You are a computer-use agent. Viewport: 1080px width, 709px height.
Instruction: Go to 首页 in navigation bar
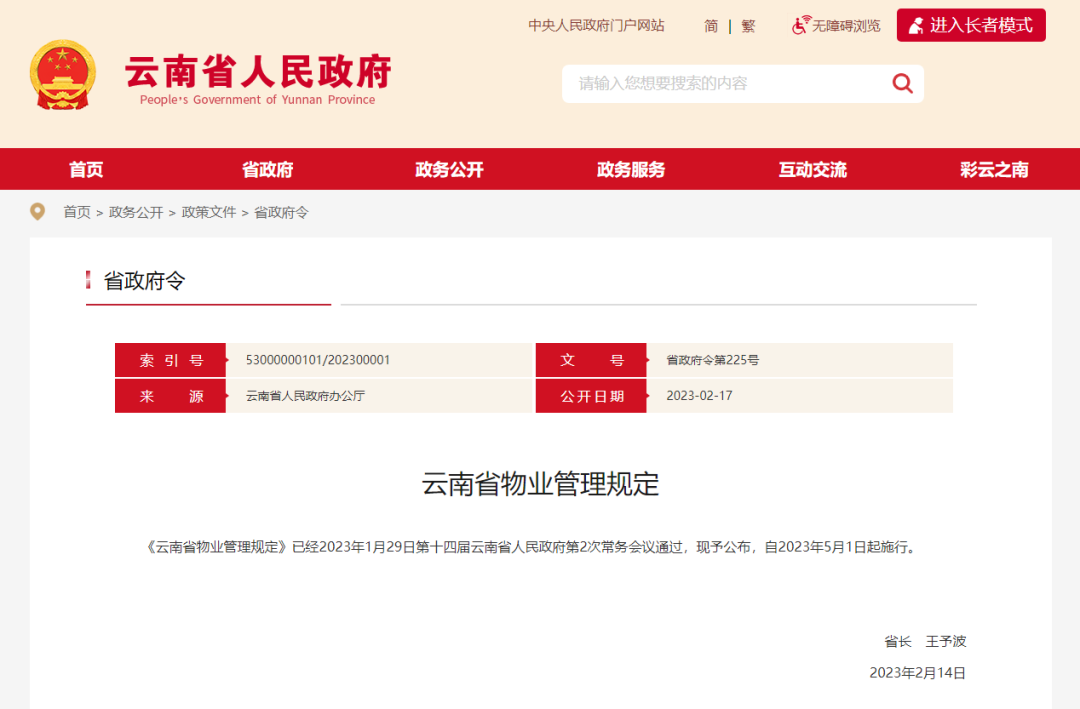(x=86, y=170)
